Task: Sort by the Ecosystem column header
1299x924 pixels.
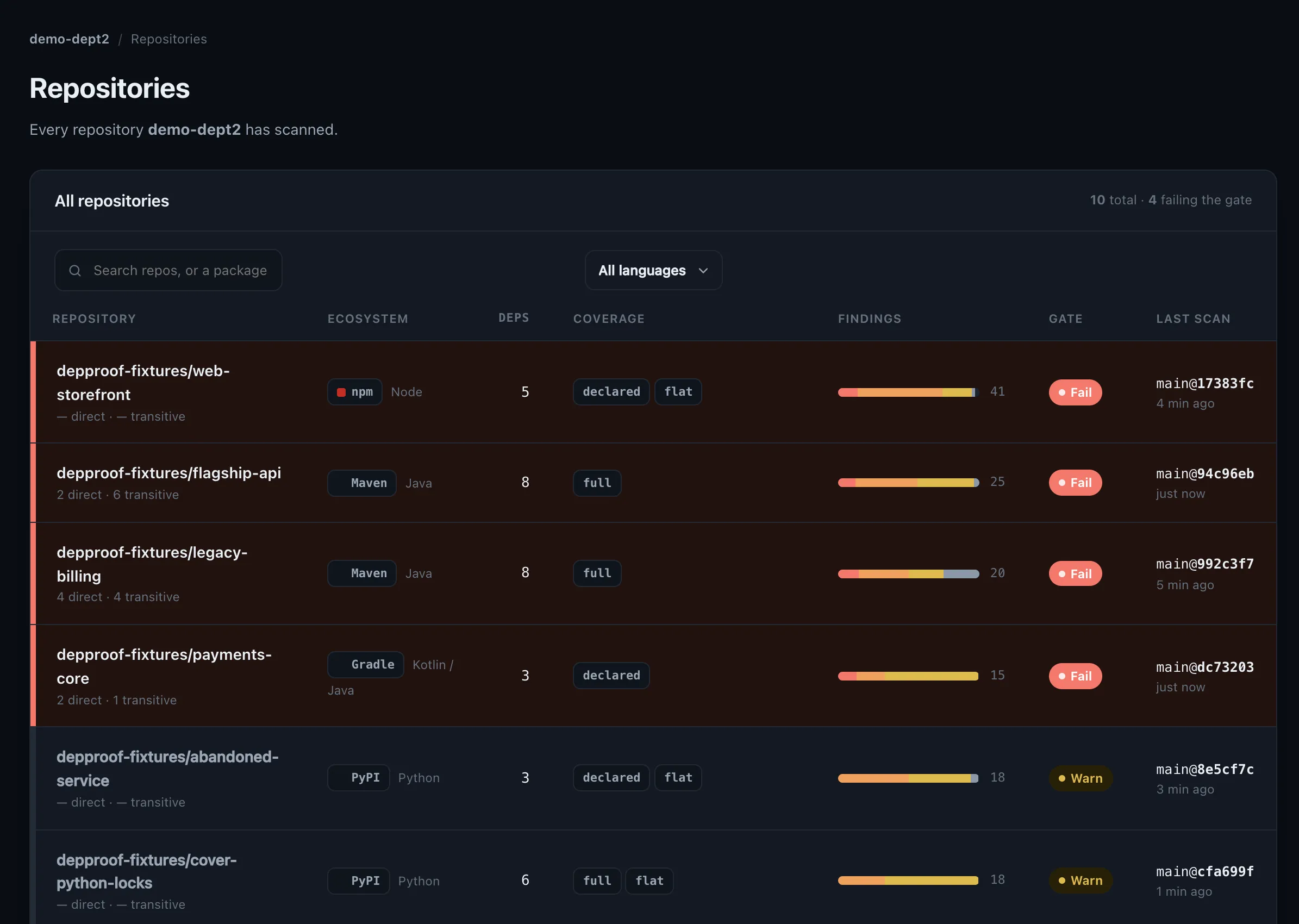Action: tap(368, 319)
